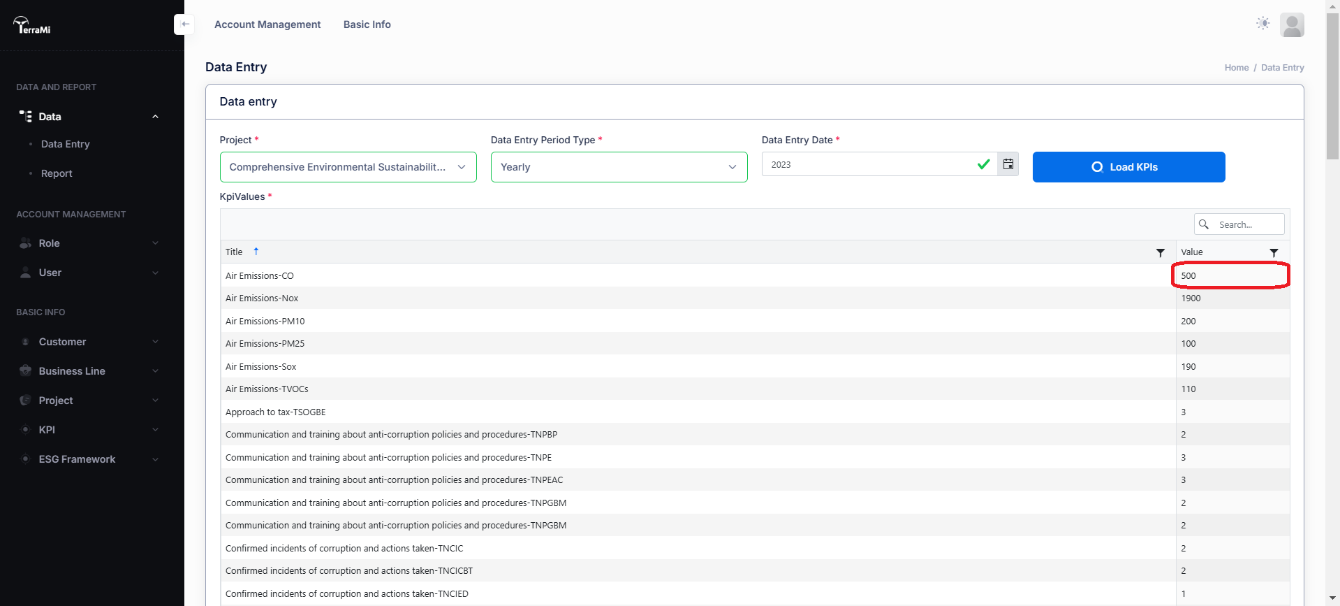Open the Account Management top tab

tap(267, 24)
